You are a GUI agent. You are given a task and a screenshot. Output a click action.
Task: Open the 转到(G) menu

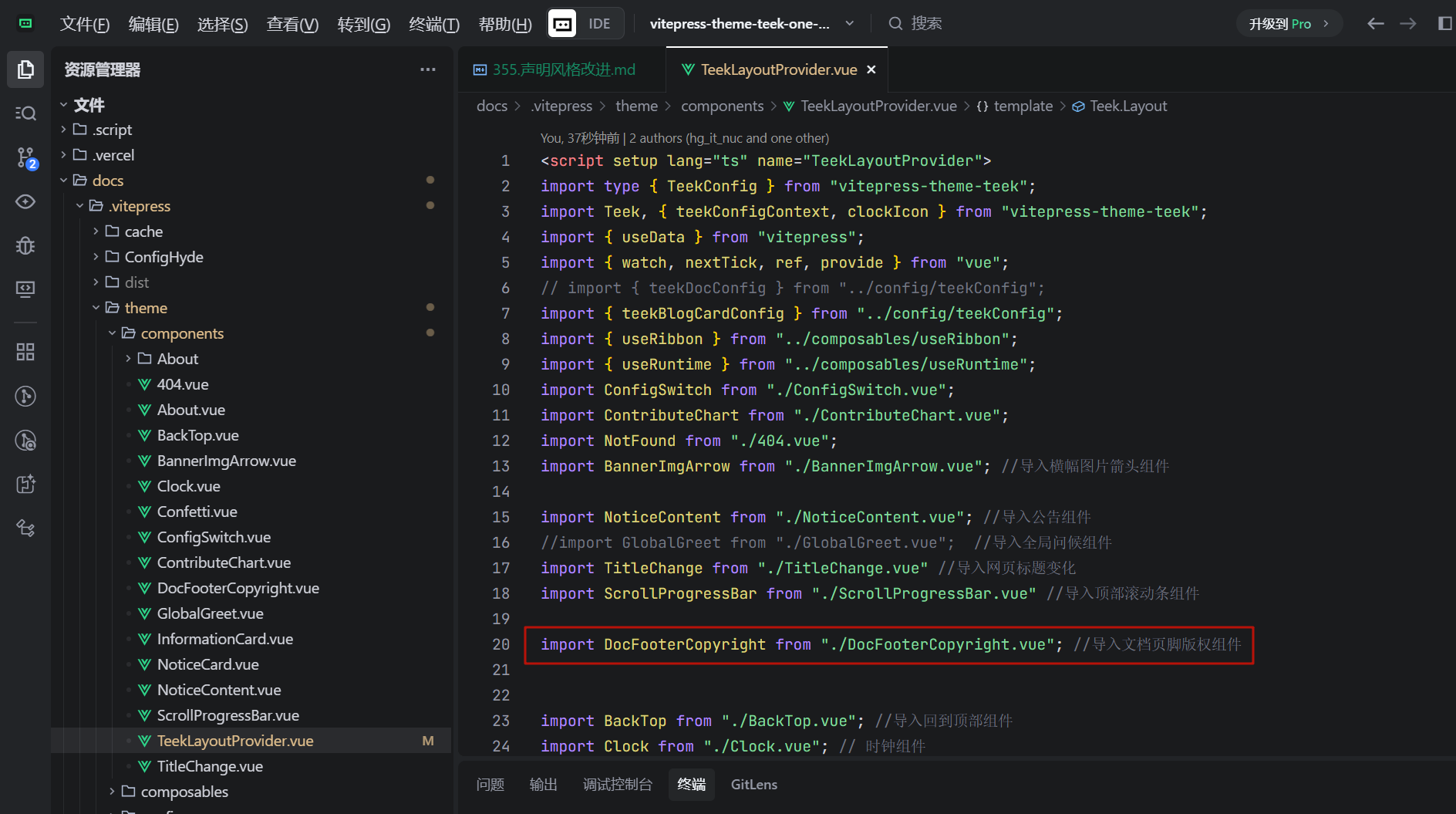pos(363,24)
